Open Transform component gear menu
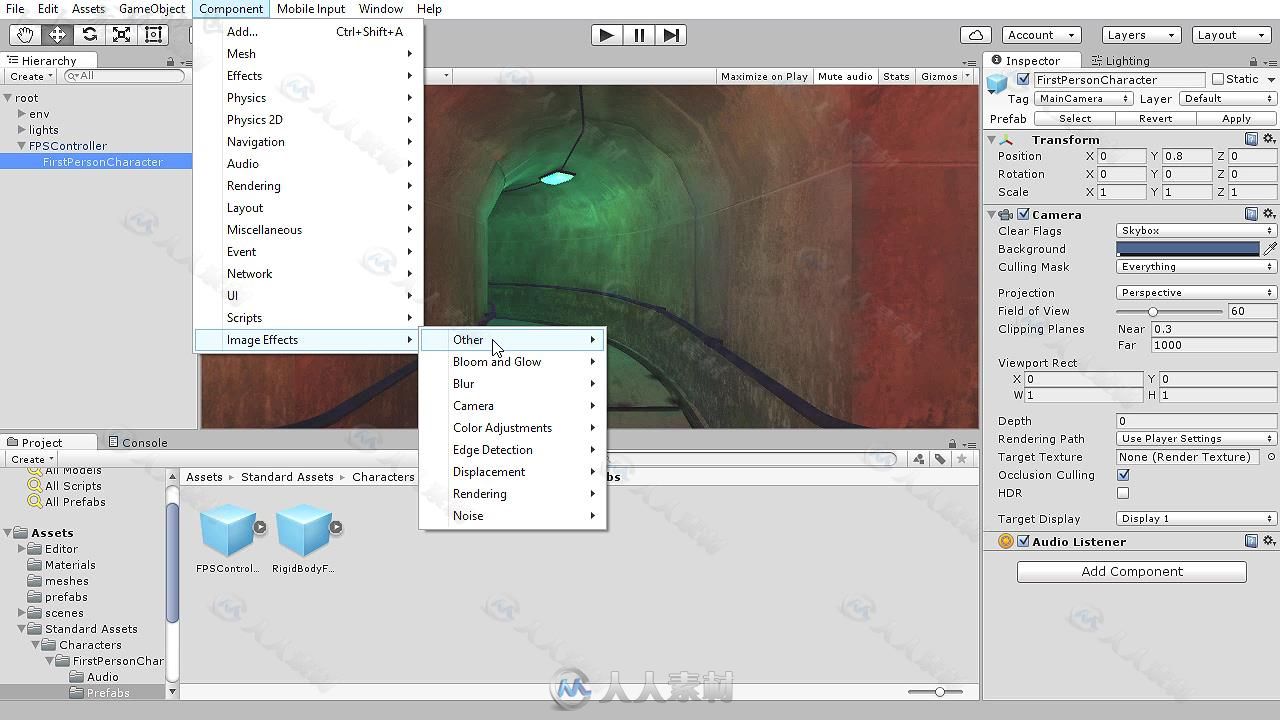This screenshot has width=1280, height=720. point(1269,140)
